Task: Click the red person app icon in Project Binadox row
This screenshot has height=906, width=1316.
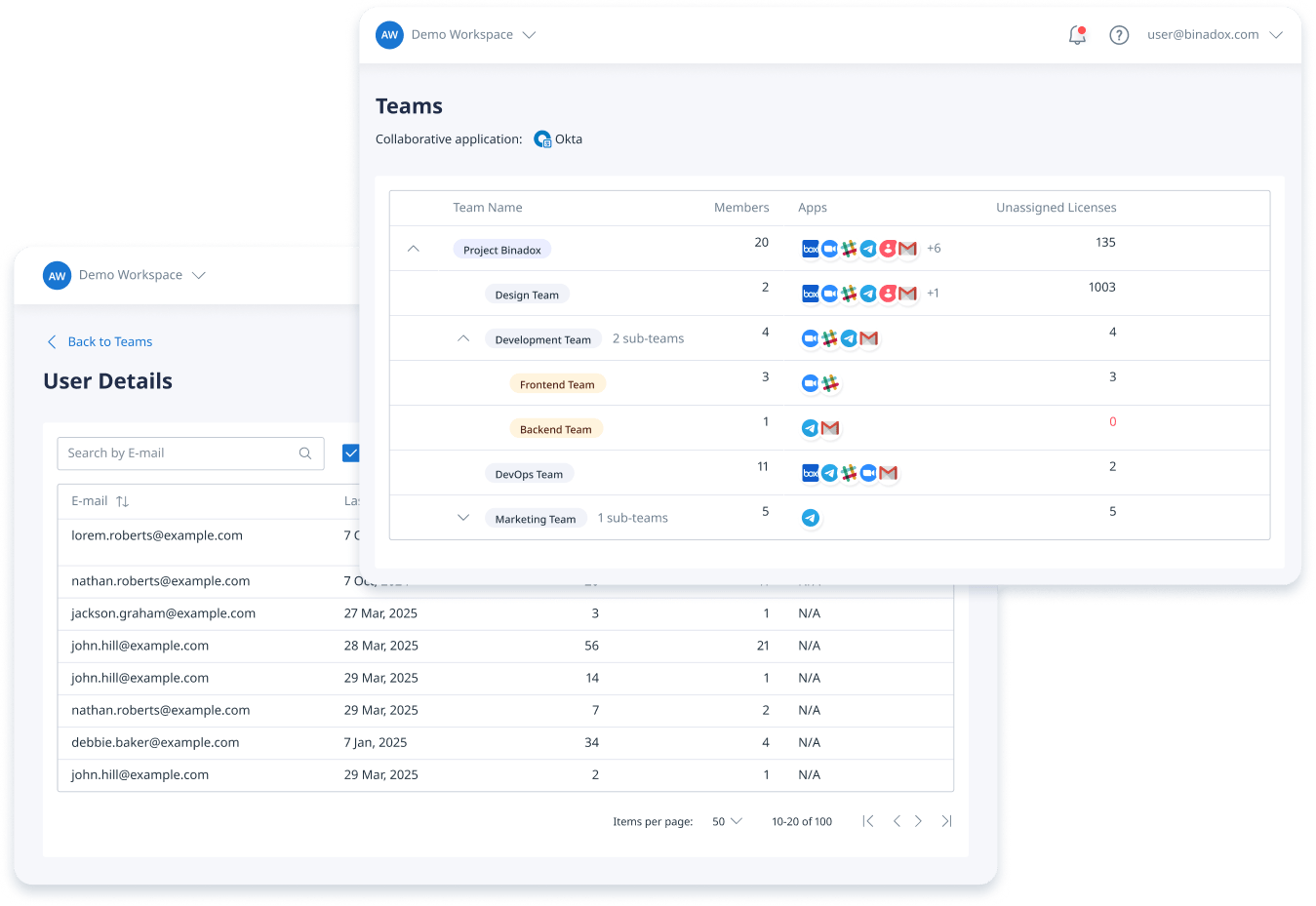Action: [x=888, y=249]
